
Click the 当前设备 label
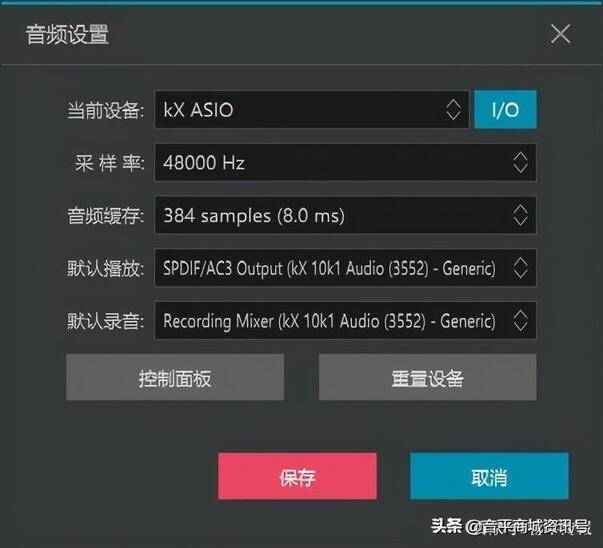106,110
